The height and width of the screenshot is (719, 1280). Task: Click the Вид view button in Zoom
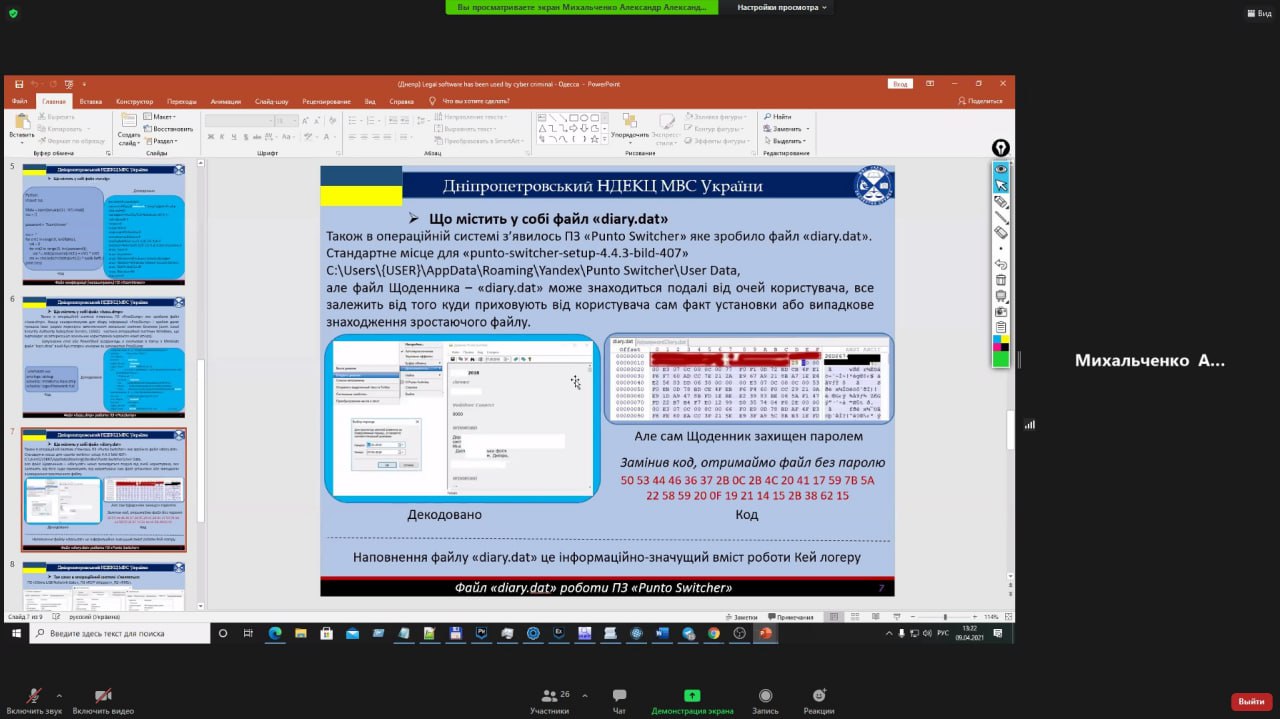coord(1258,13)
